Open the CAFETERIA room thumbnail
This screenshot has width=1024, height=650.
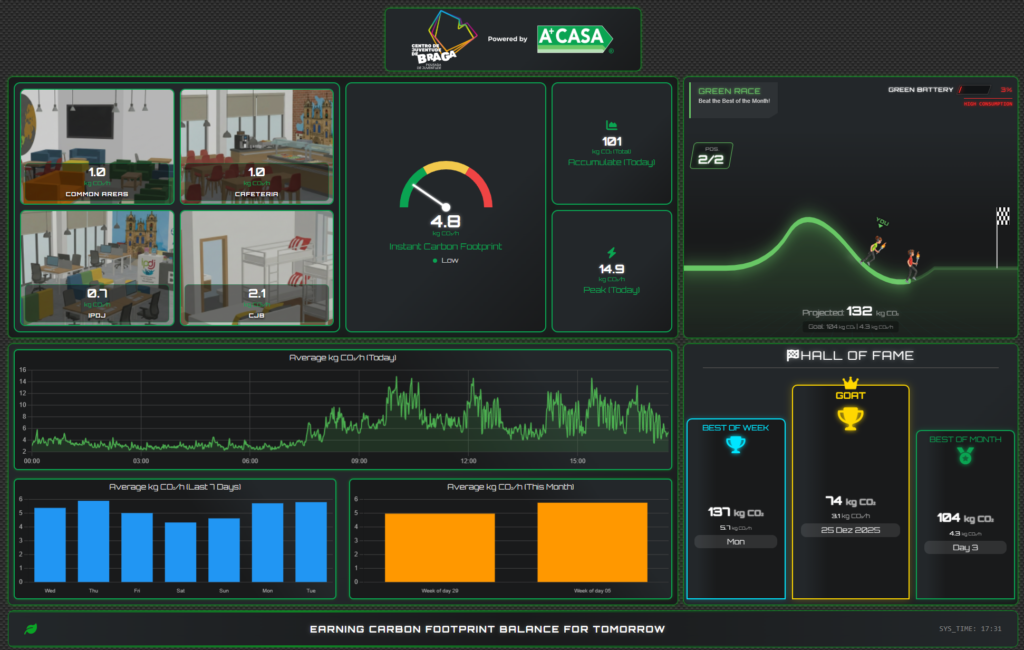coord(257,145)
